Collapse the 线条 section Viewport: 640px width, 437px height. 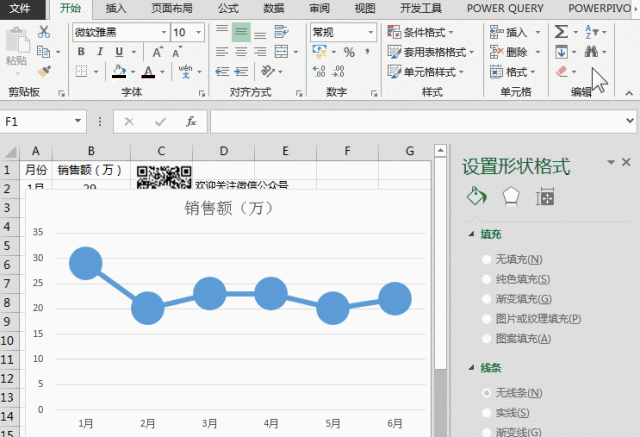472,368
